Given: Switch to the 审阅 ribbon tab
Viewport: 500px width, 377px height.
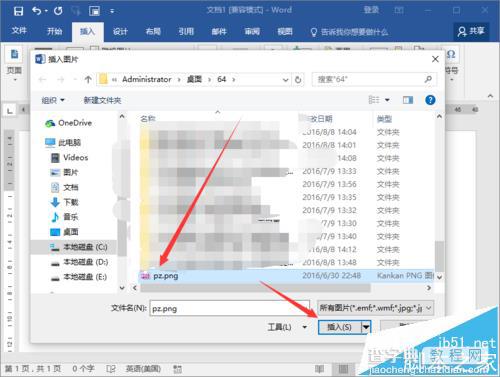Looking at the screenshot, I should (252, 32).
